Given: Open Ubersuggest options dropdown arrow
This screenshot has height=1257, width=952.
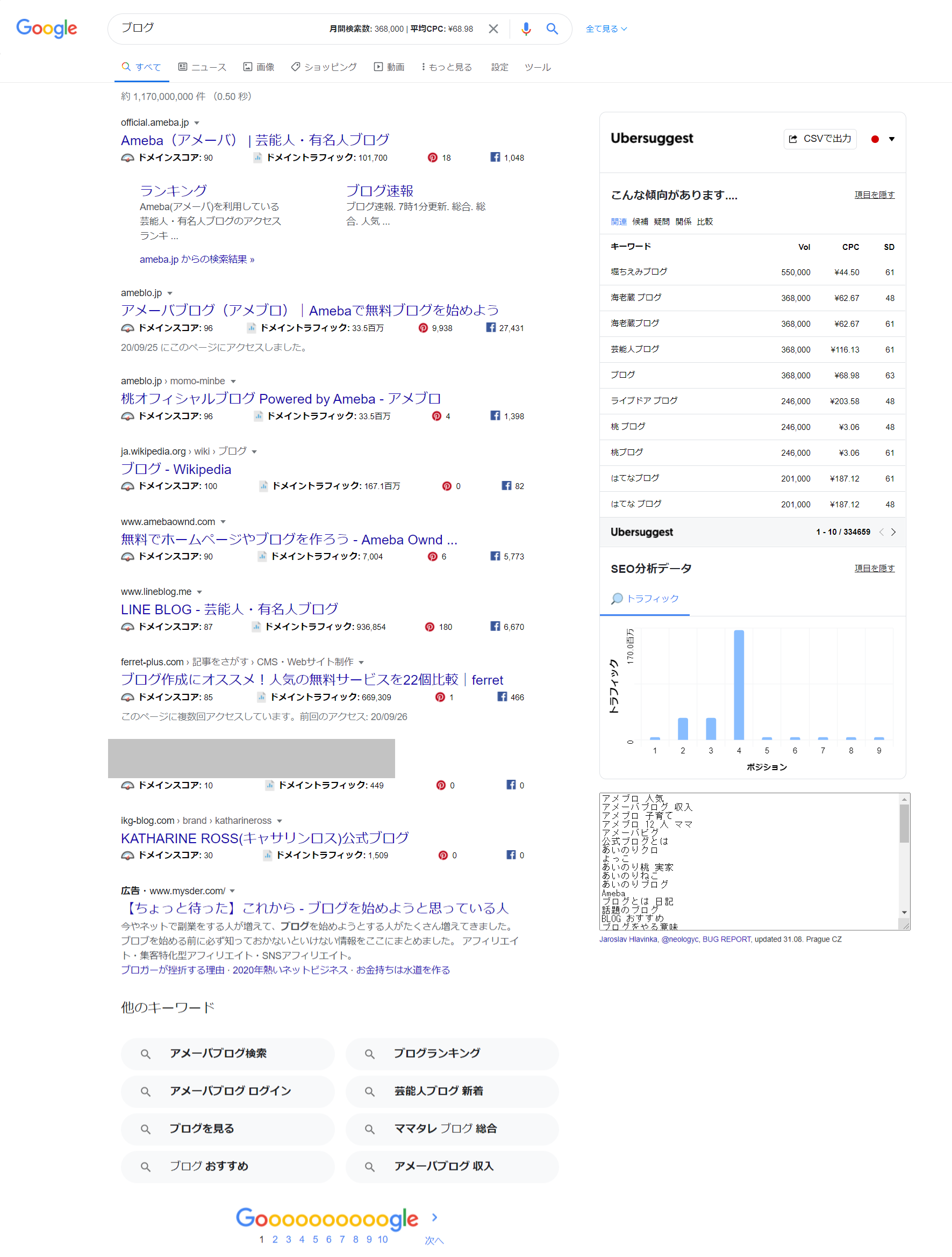Looking at the screenshot, I should tap(892, 139).
